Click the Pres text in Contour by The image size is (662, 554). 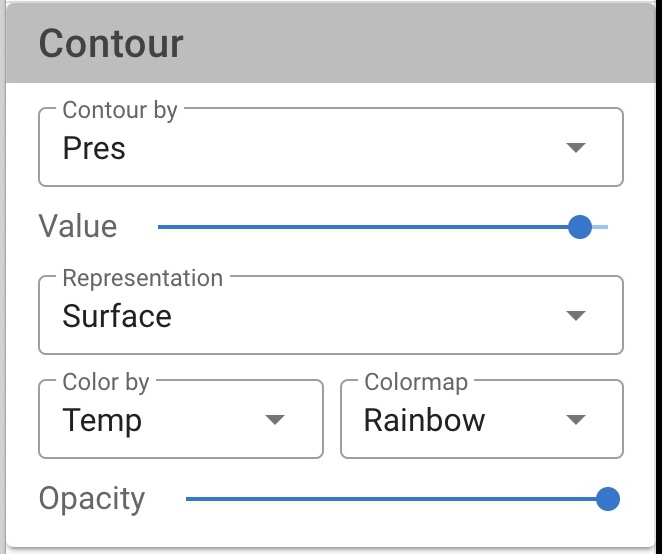[x=94, y=149]
